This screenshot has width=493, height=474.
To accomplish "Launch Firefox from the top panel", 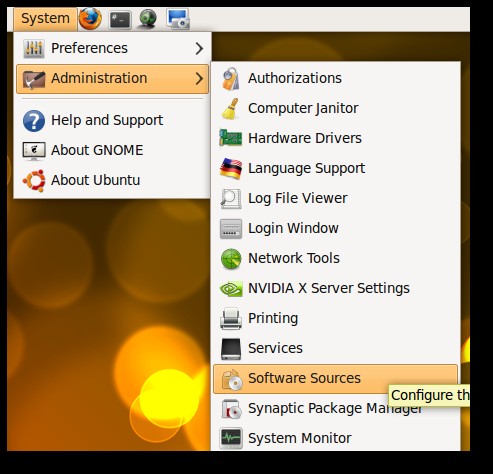I will 90,19.
